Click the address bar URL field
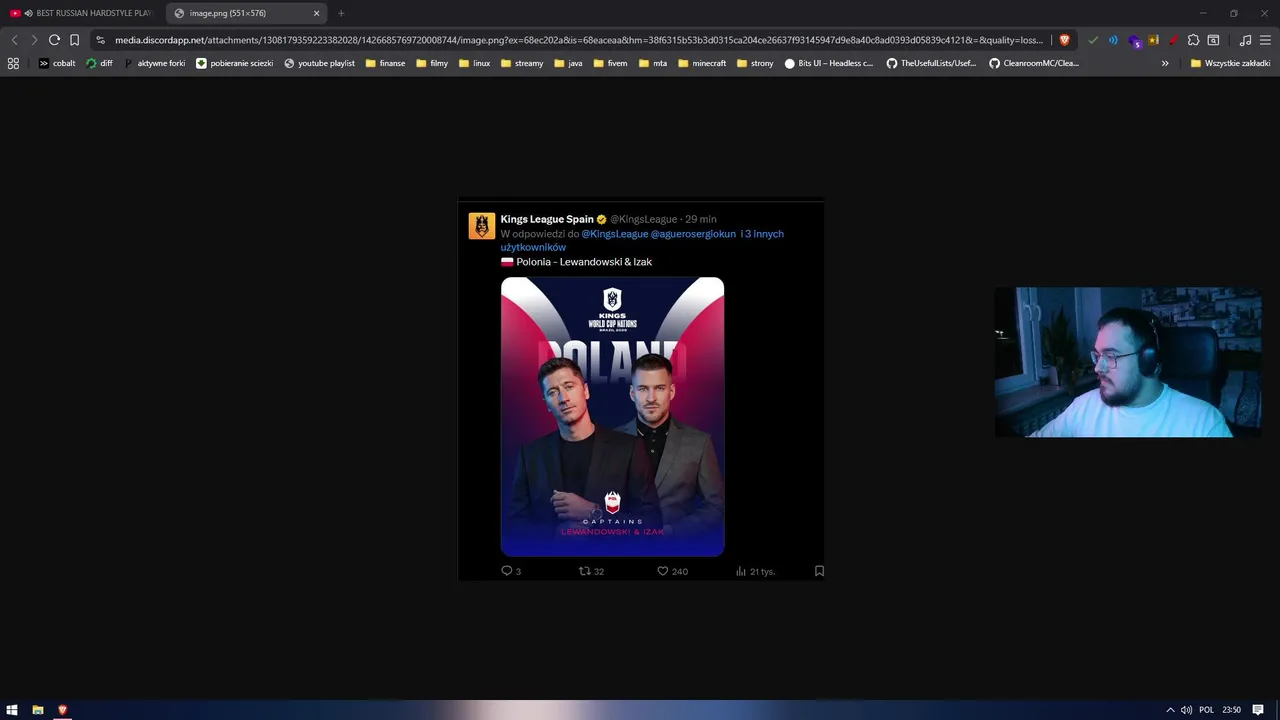Image resolution: width=1280 pixels, height=720 pixels. pos(578,40)
